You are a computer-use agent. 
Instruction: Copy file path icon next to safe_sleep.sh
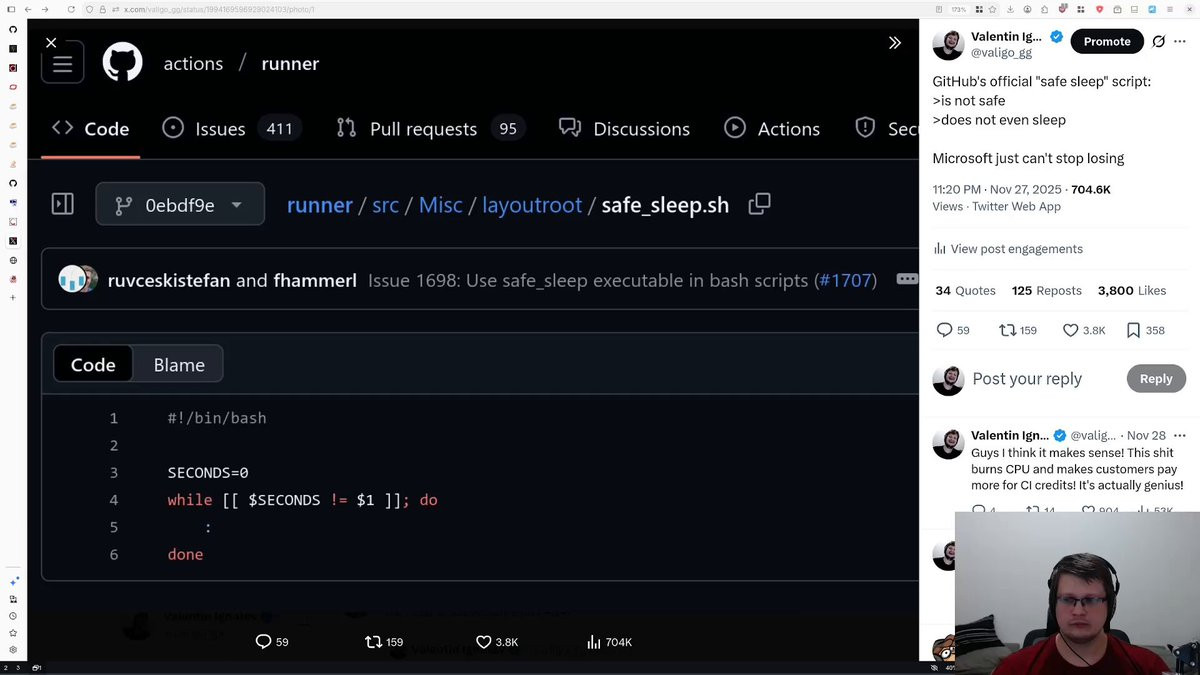click(759, 204)
